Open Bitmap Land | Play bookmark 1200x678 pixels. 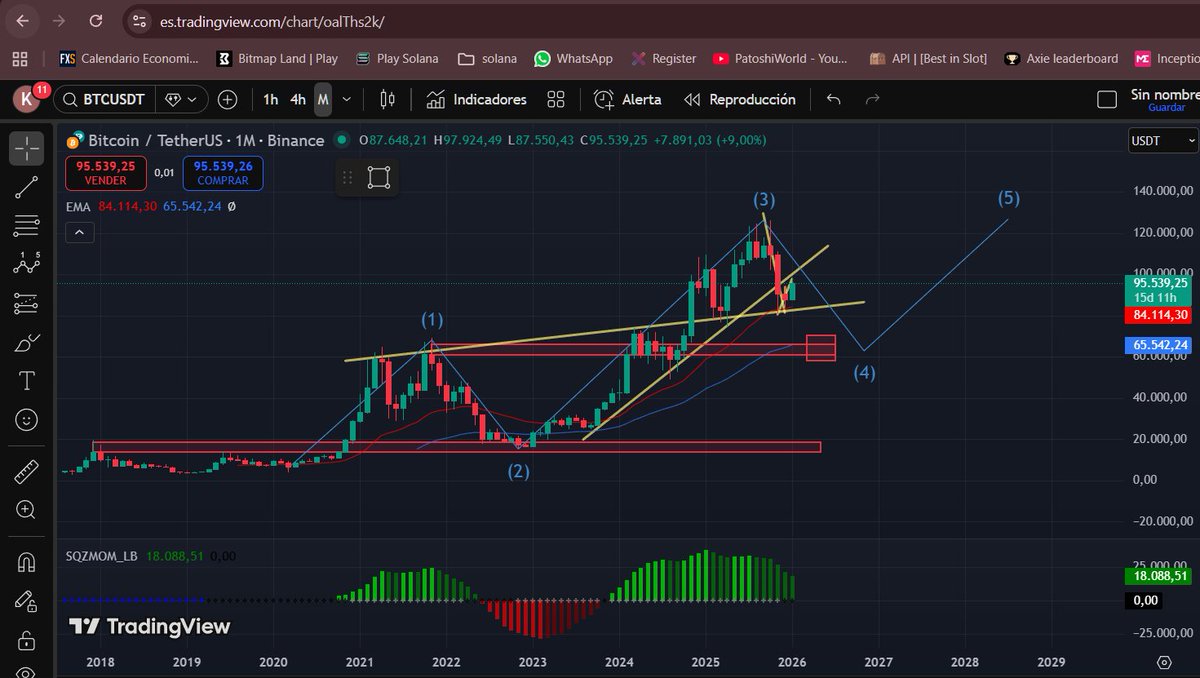tap(277, 58)
